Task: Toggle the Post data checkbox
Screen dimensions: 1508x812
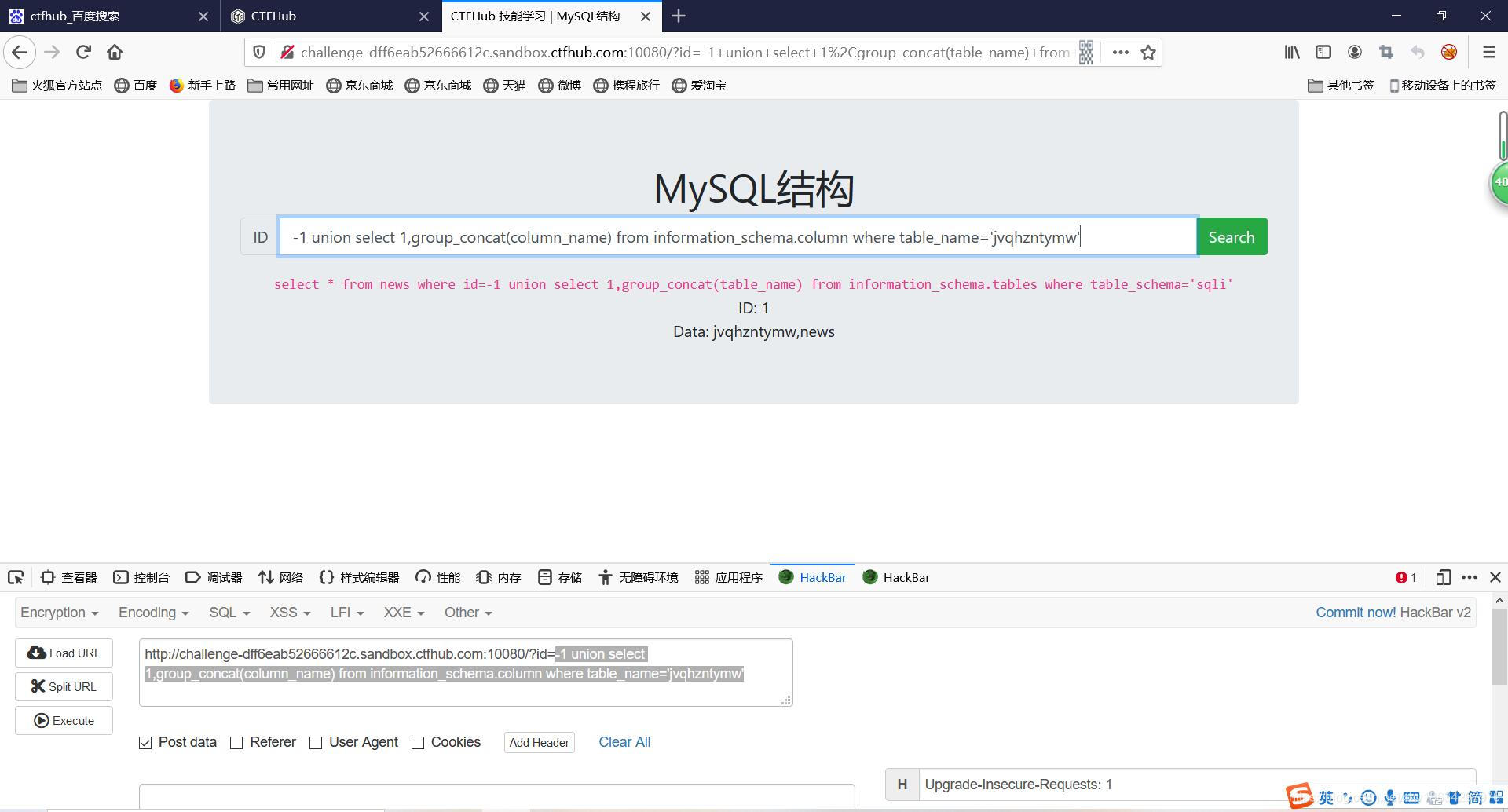Action: [x=145, y=743]
